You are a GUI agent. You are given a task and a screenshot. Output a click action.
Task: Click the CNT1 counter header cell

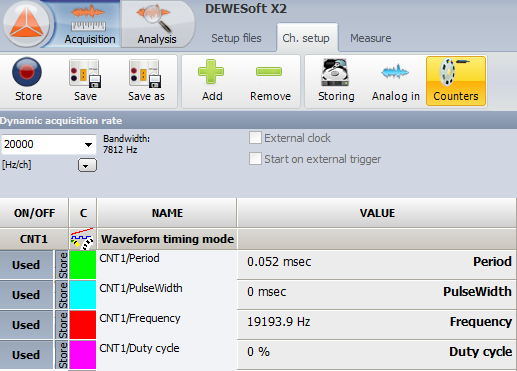click(34, 239)
